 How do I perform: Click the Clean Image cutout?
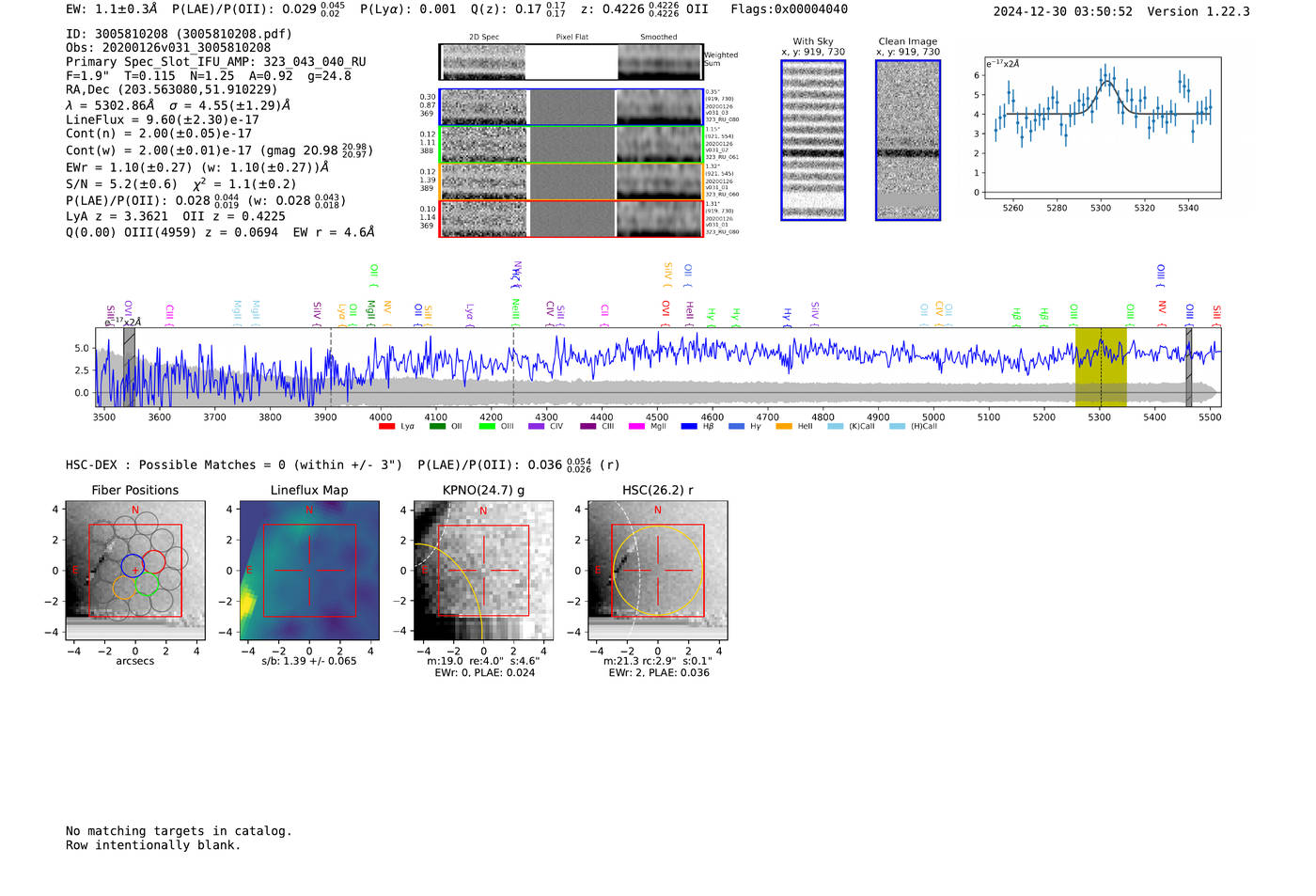908,140
